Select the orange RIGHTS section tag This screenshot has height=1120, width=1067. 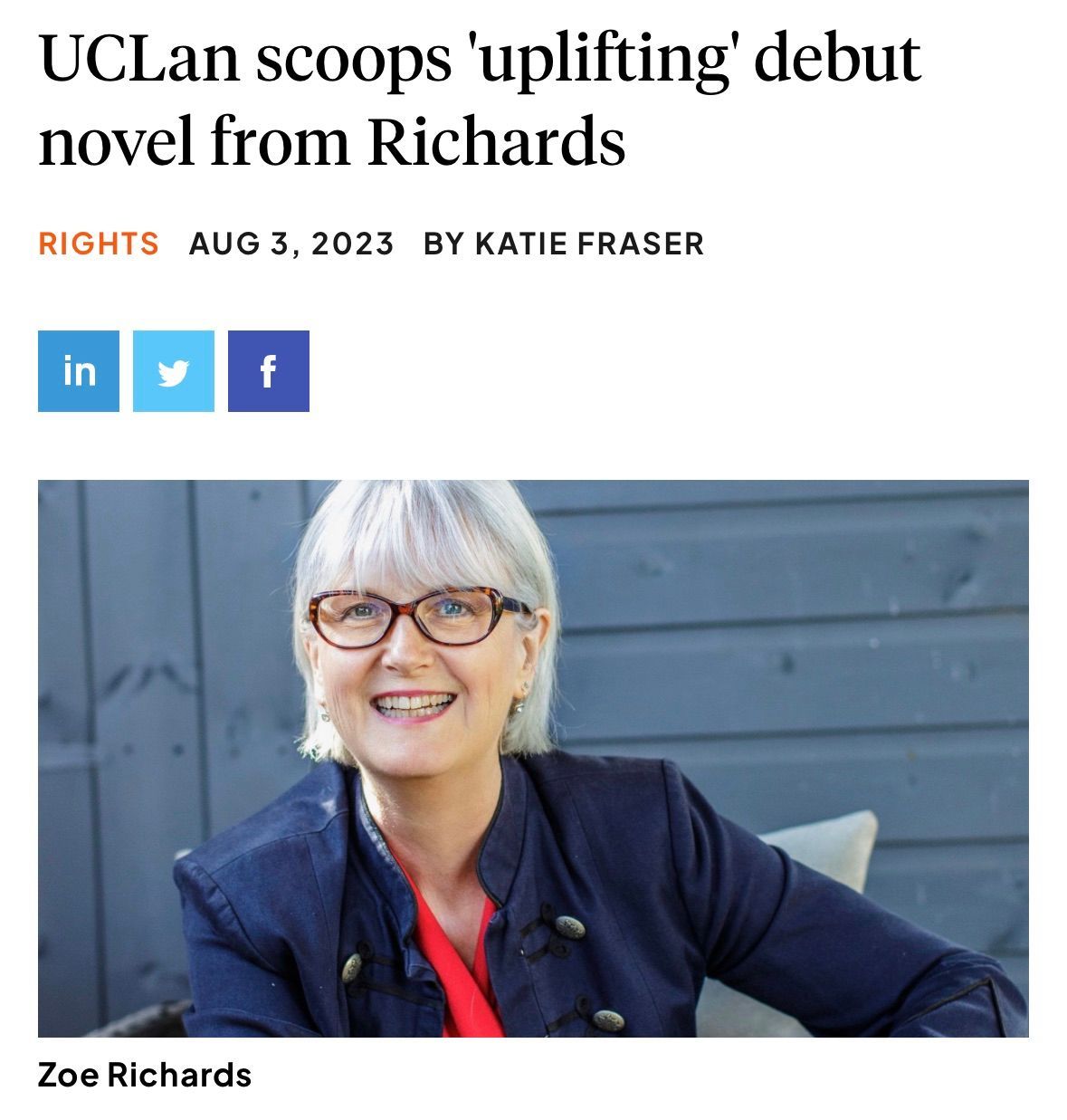99,244
